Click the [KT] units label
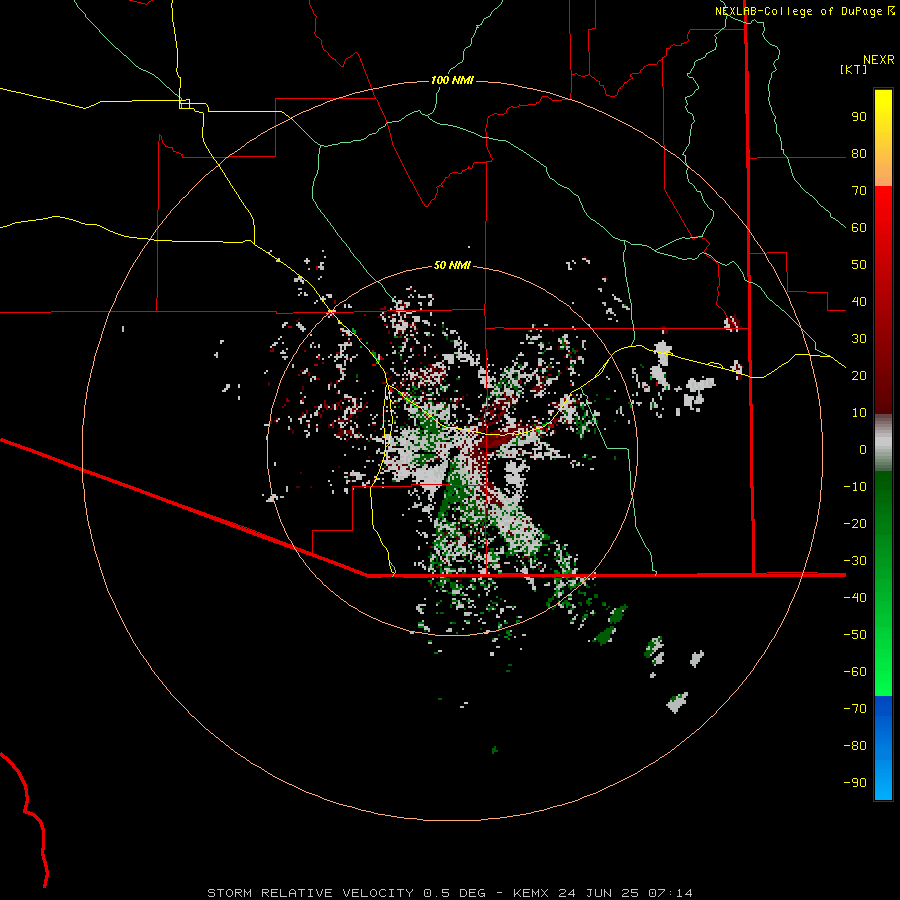The image size is (900, 900). [853, 69]
